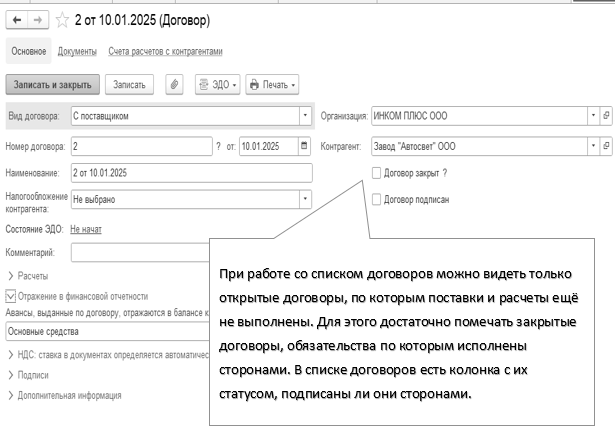
Task: Go back with the left arrow button
Action: tap(16, 20)
